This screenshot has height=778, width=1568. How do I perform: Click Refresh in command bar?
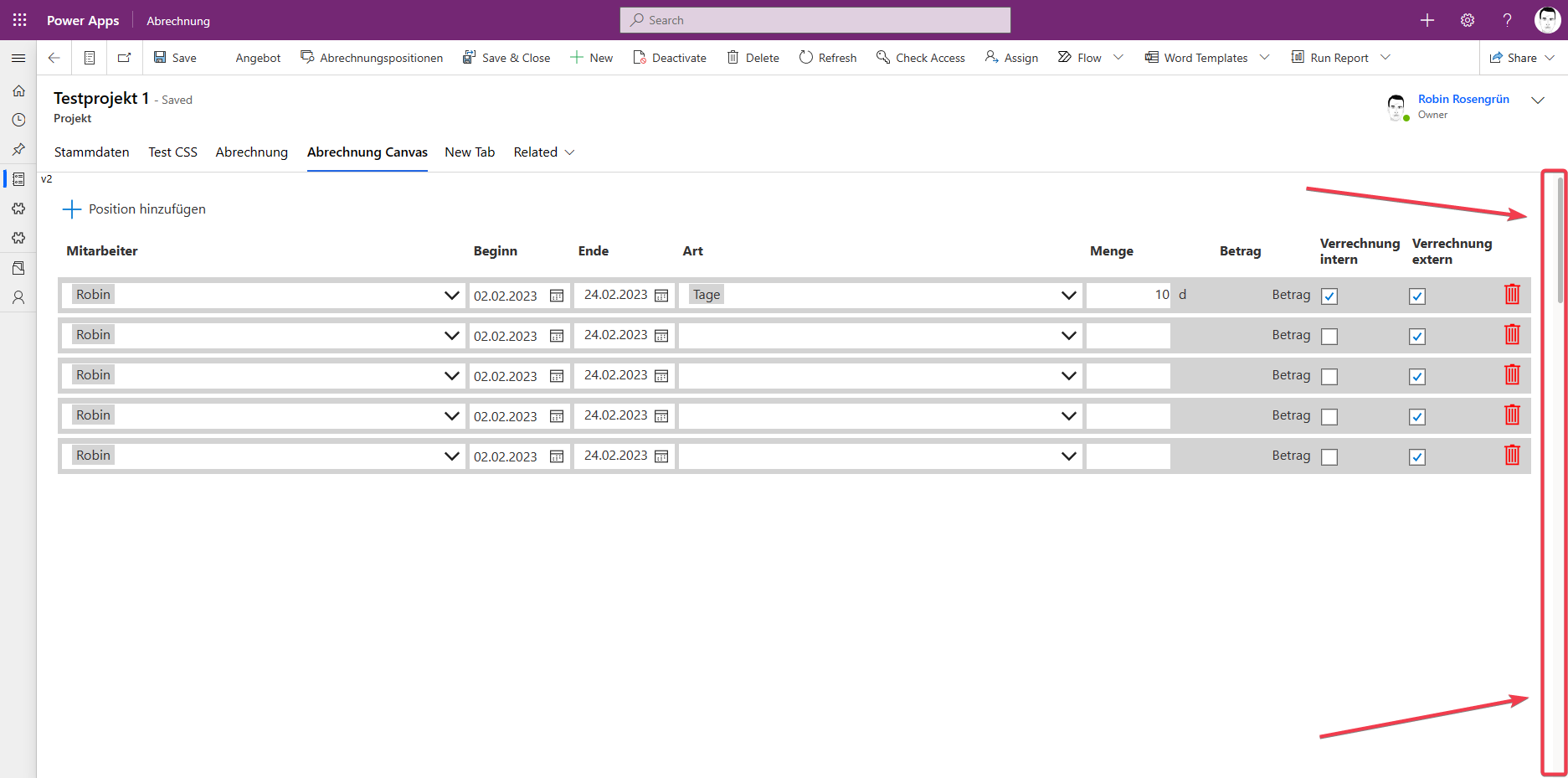tap(828, 58)
